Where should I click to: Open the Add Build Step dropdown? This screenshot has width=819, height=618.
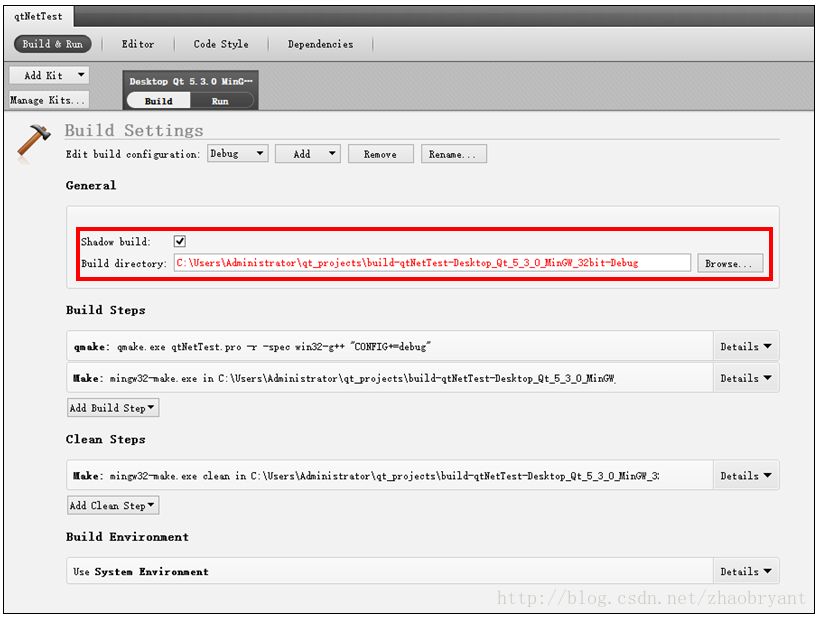click(112, 408)
